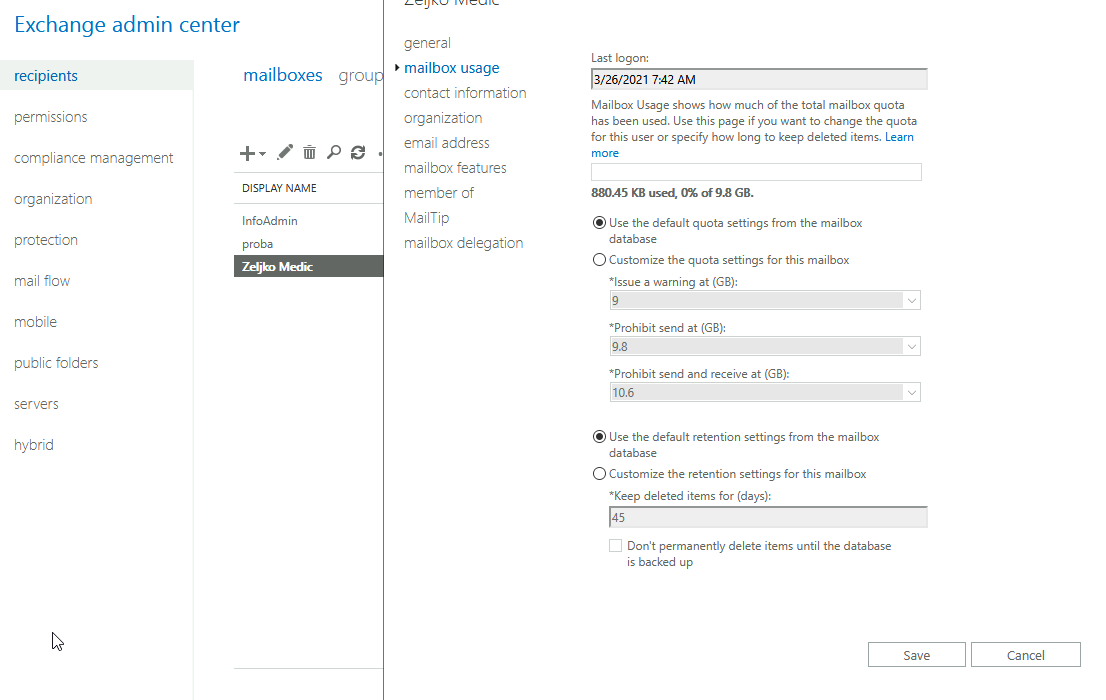The image size is (1106, 700).
Task: Click the add new mailbox plus icon
Action: pos(247,153)
